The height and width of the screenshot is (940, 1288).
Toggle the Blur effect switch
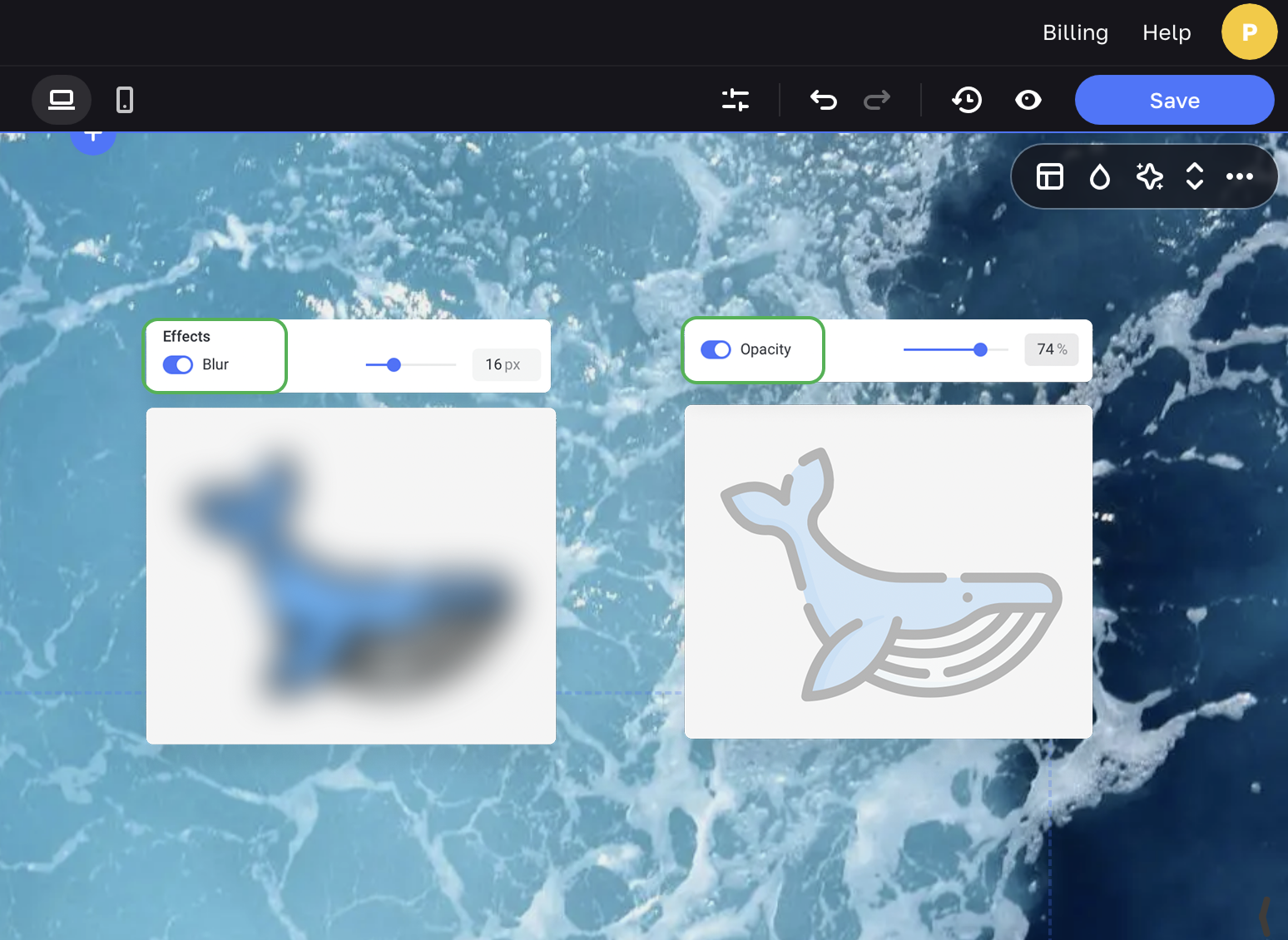(x=178, y=364)
